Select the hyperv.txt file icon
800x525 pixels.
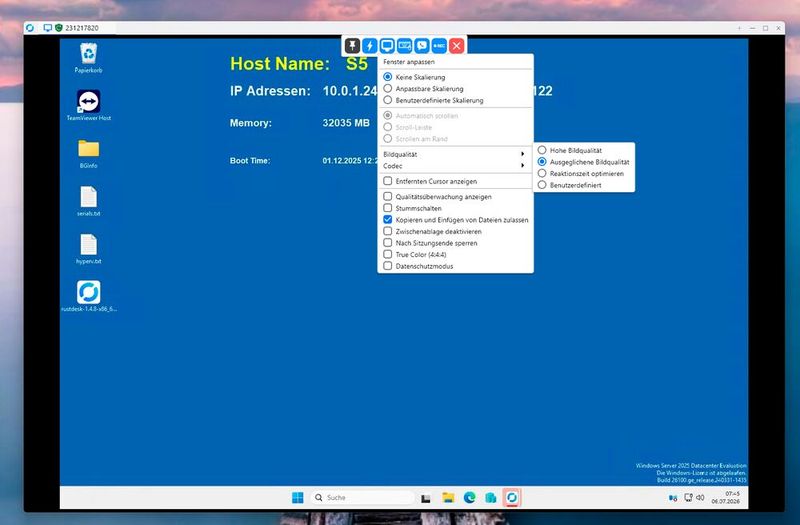pos(88,249)
